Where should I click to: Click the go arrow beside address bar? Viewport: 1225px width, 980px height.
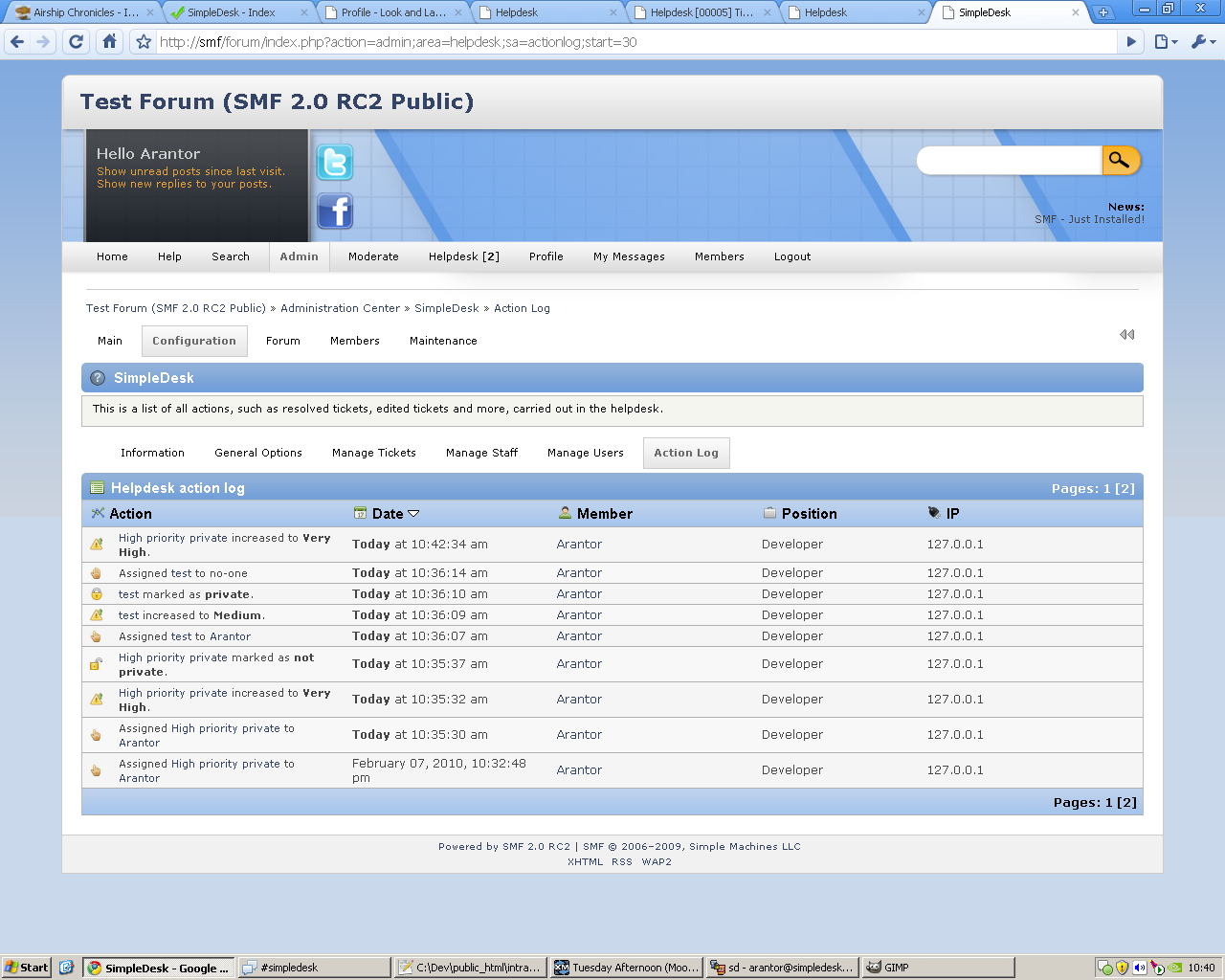pos(1131,42)
